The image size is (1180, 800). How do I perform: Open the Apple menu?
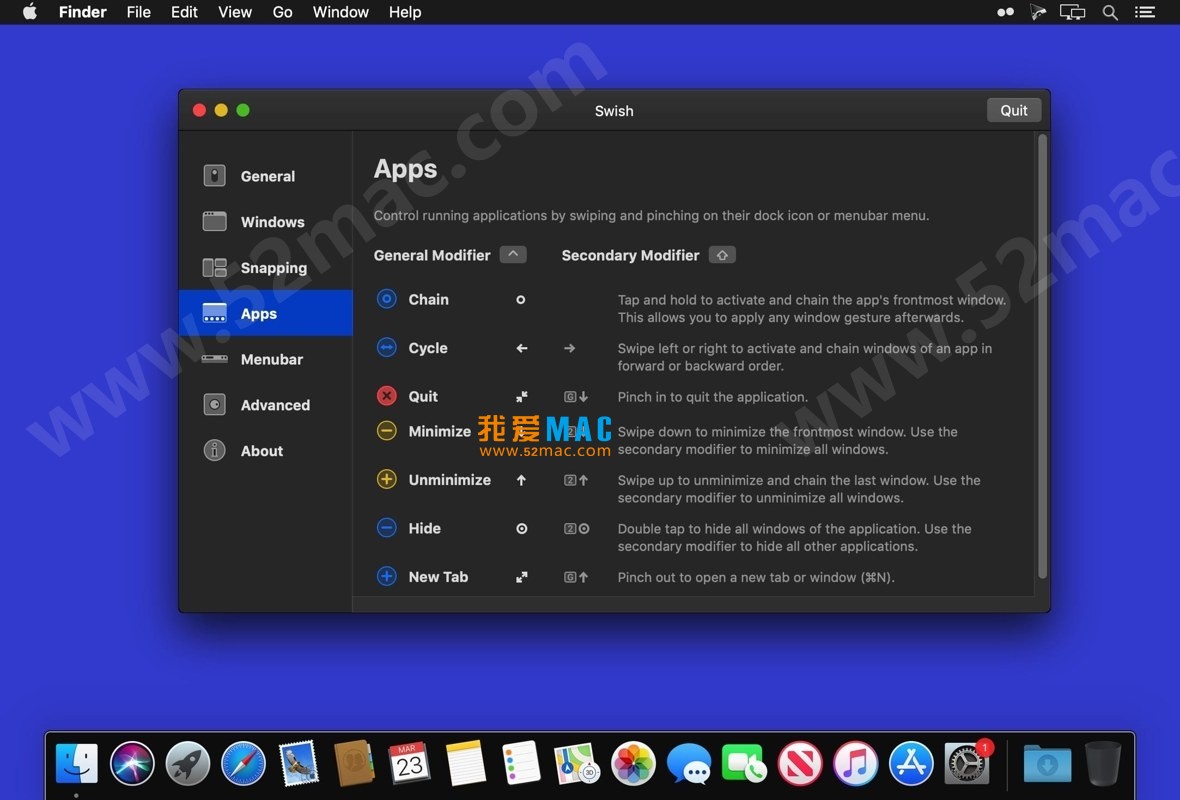tap(30, 12)
